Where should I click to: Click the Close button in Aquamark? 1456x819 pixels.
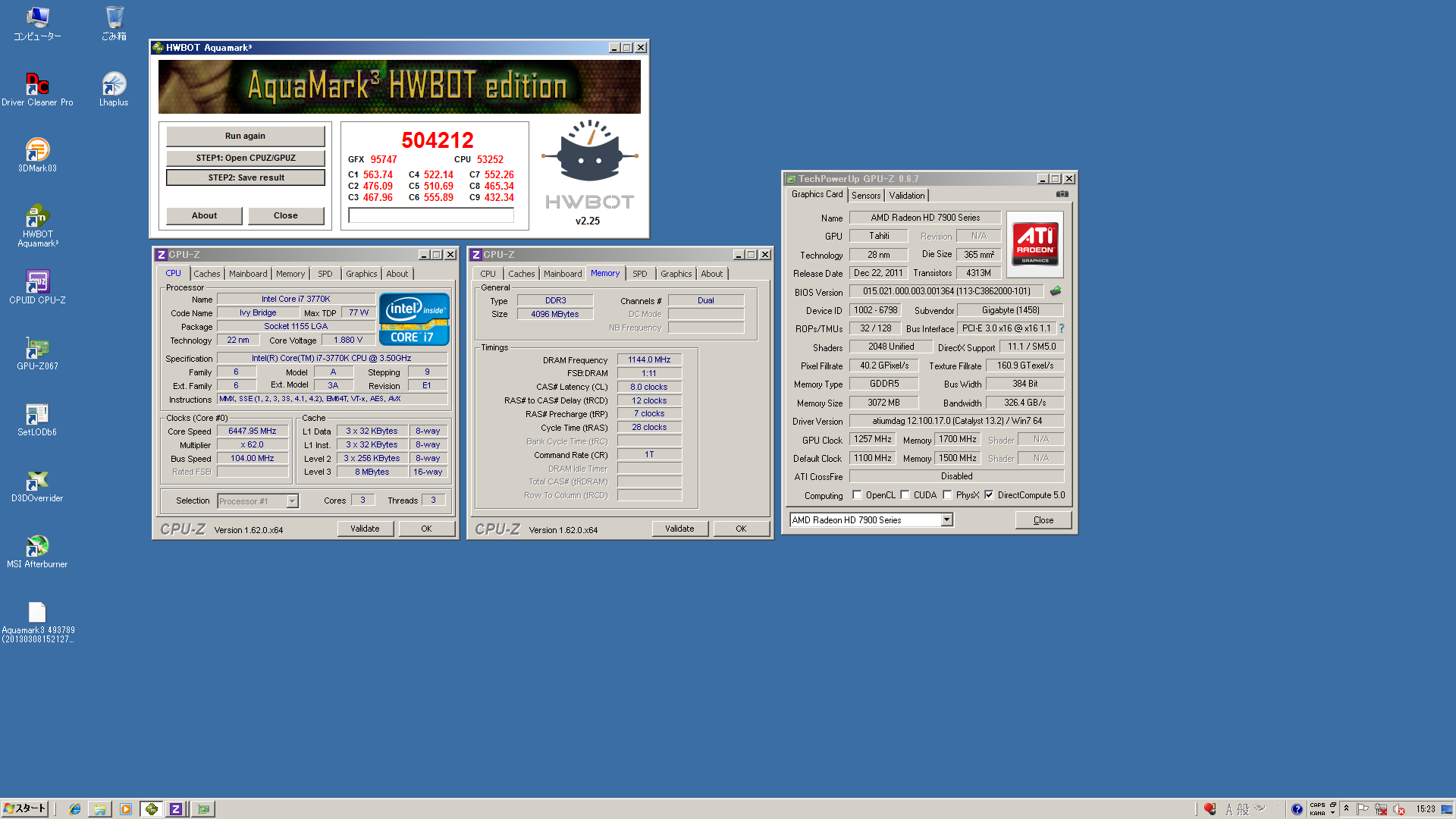(x=286, y=216)
